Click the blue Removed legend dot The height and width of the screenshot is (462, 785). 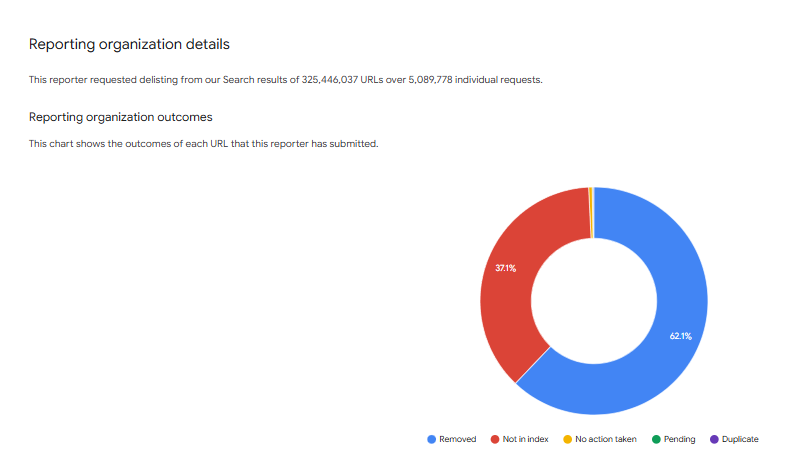click(x=432, y=439)
